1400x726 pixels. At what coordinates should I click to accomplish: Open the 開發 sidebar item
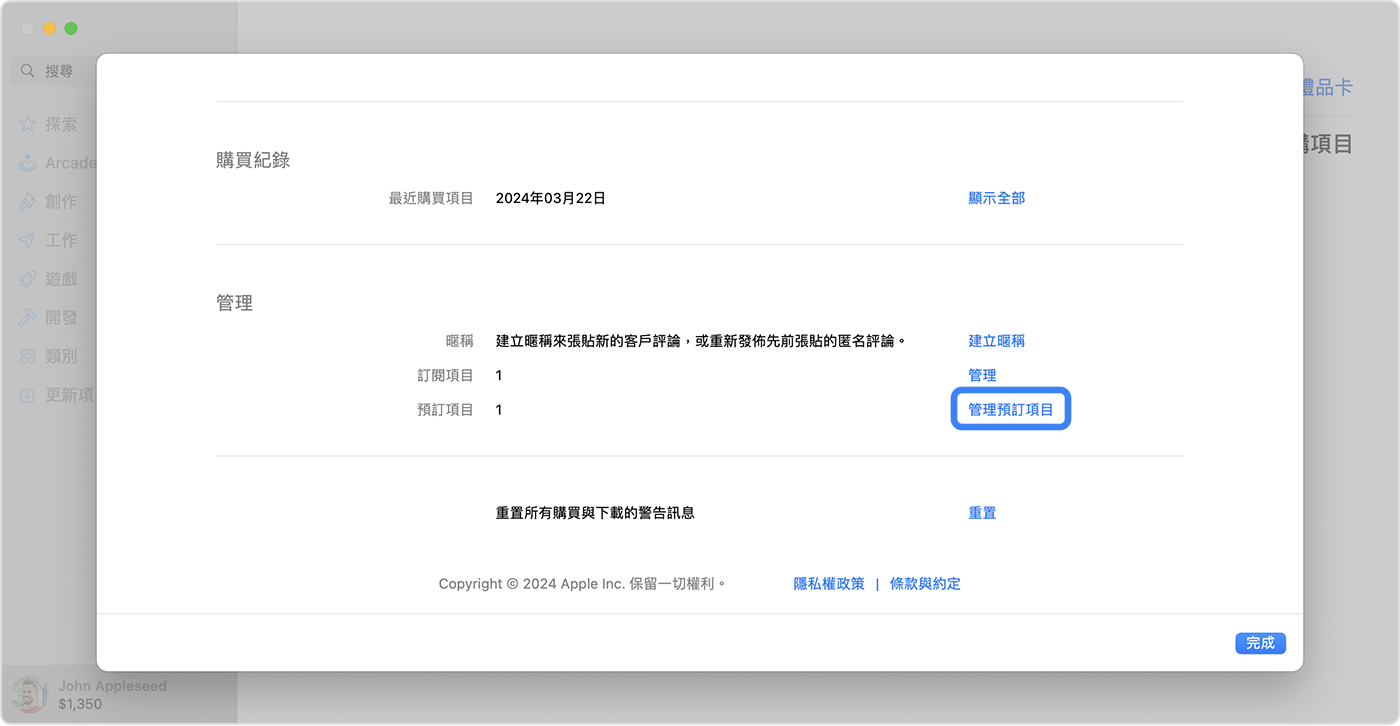pyautogui.click(x=61, y=317)
